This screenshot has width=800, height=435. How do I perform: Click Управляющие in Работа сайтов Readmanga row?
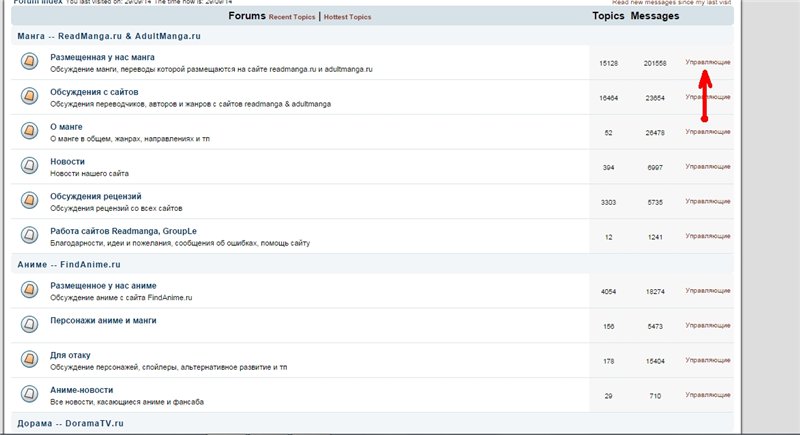point(708,236)
